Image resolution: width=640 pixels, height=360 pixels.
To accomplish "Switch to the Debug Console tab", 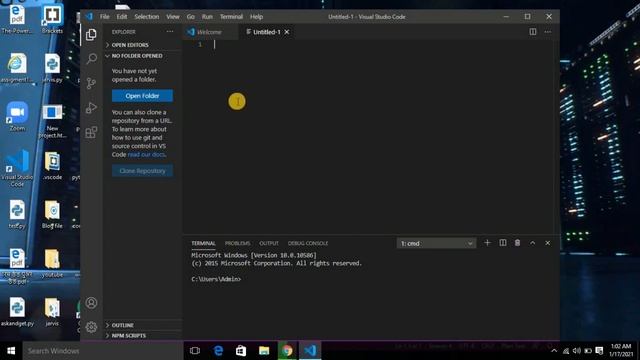I will click(x=308, y=243).
